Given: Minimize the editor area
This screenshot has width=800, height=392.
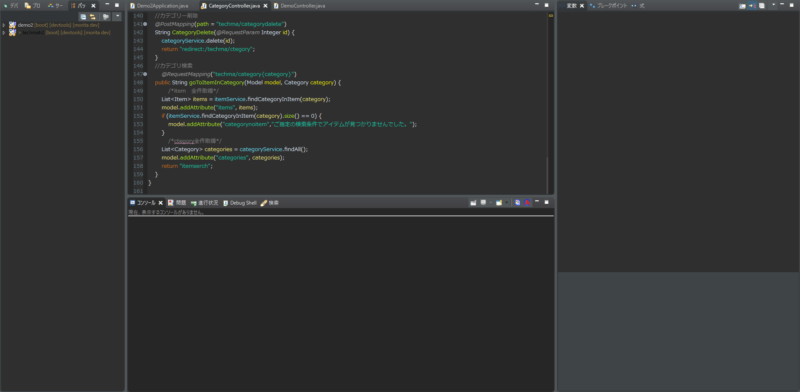Looking at the screenshot, I should (x=537, y=5).
